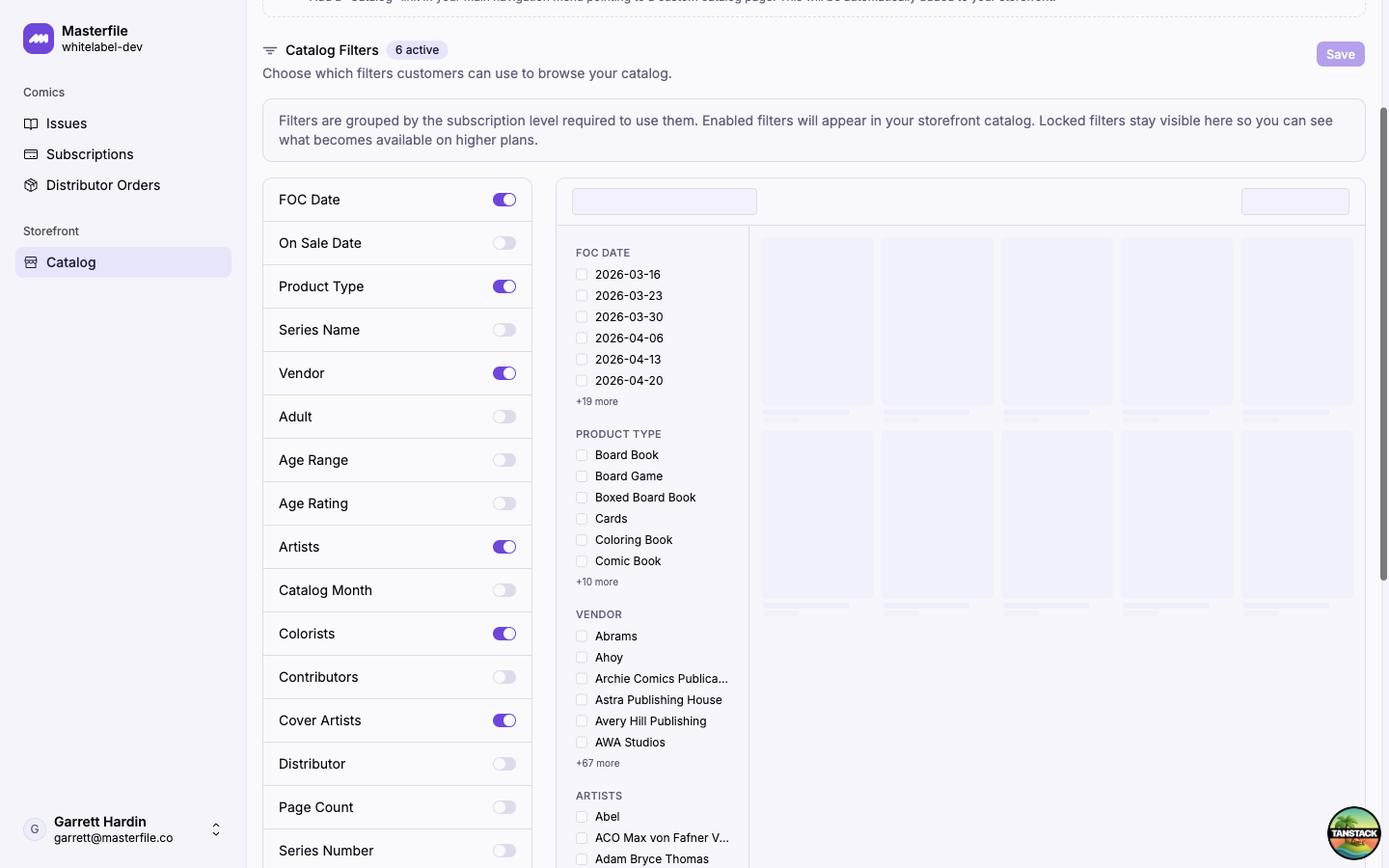Click the Issues book icon in sidebar

pyautogui.click(x=31, y=123)
